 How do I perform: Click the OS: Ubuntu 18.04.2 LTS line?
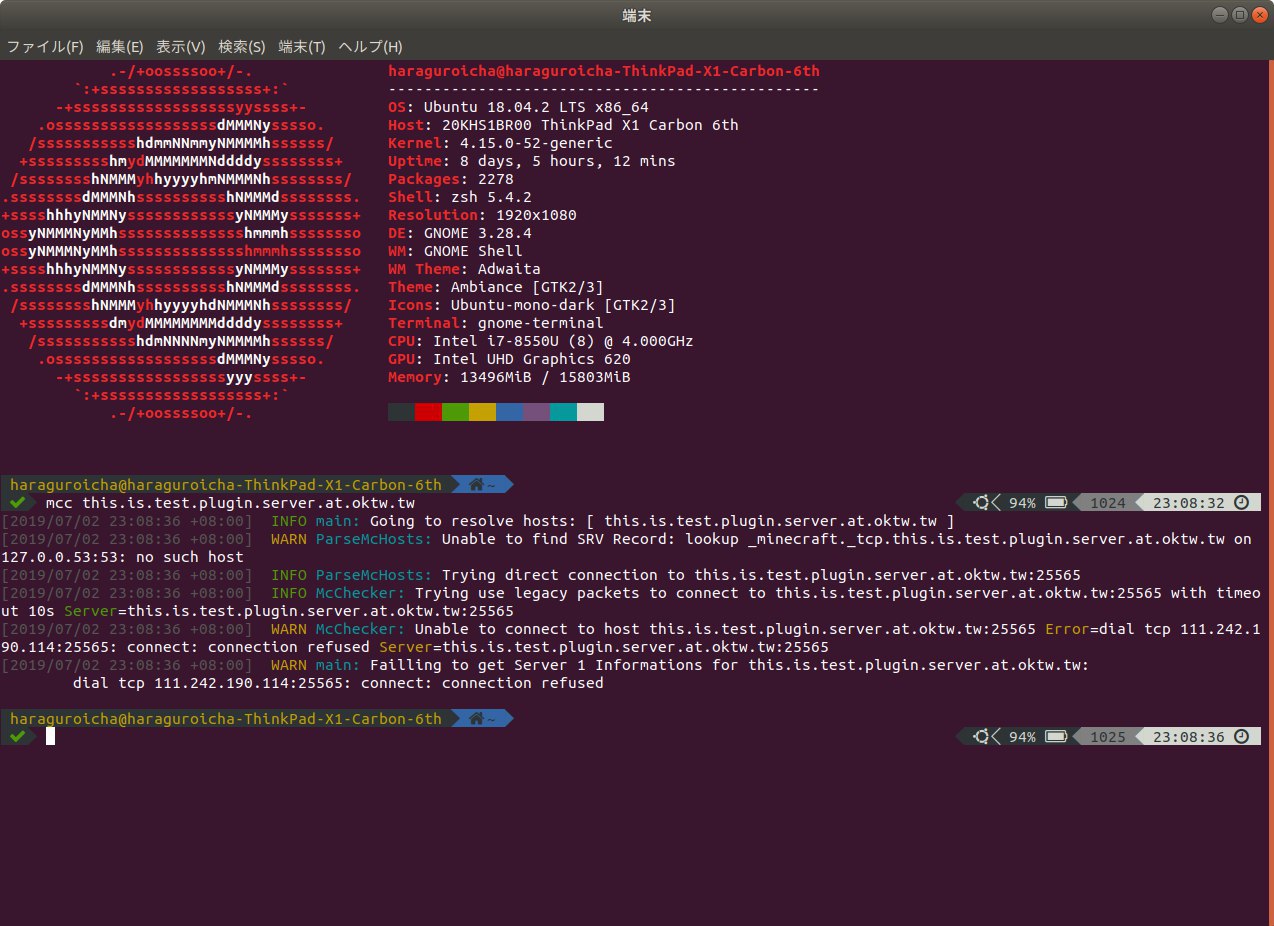(x=519, y=107)
